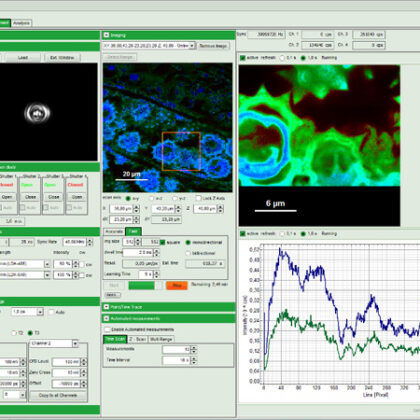Open the Channel 2 dropdown

[x=75, y=343]
